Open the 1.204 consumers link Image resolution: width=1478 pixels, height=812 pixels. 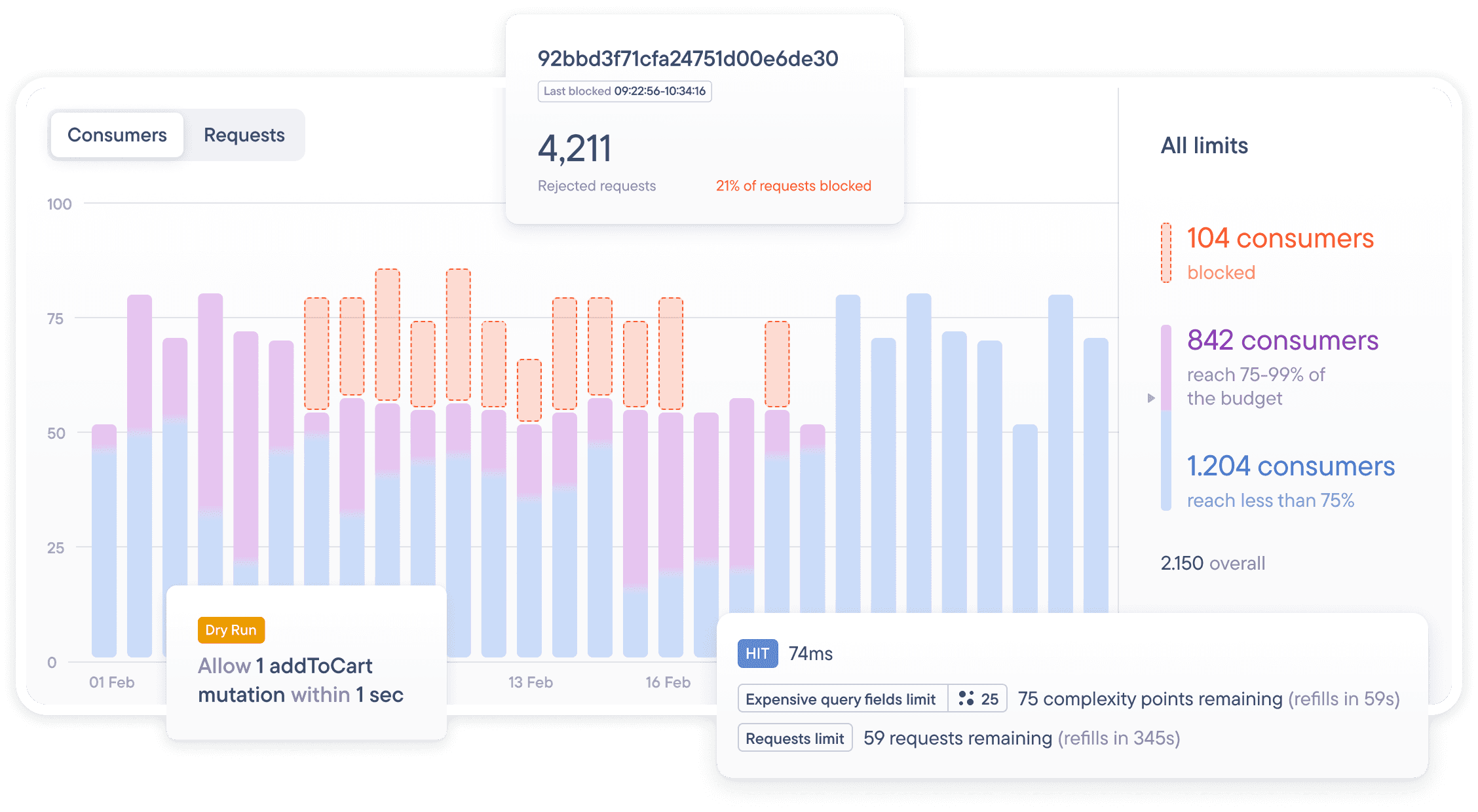click(1290, 467)
